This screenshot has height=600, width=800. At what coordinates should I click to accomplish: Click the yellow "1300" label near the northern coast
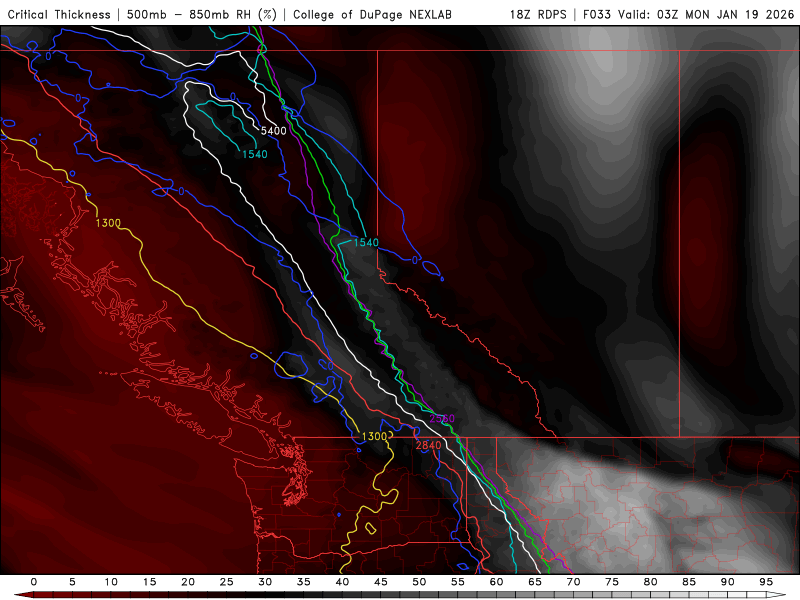click(x=108, y=223)
